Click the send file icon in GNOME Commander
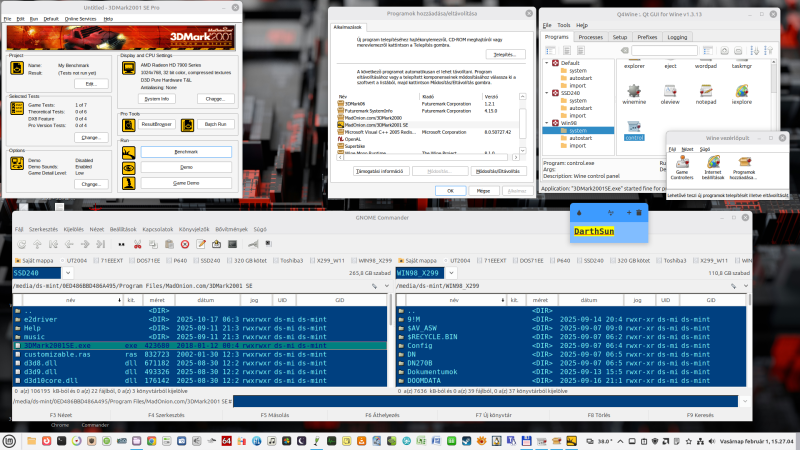The width and height of the screenshot is (800, 450). coord(216,244)
